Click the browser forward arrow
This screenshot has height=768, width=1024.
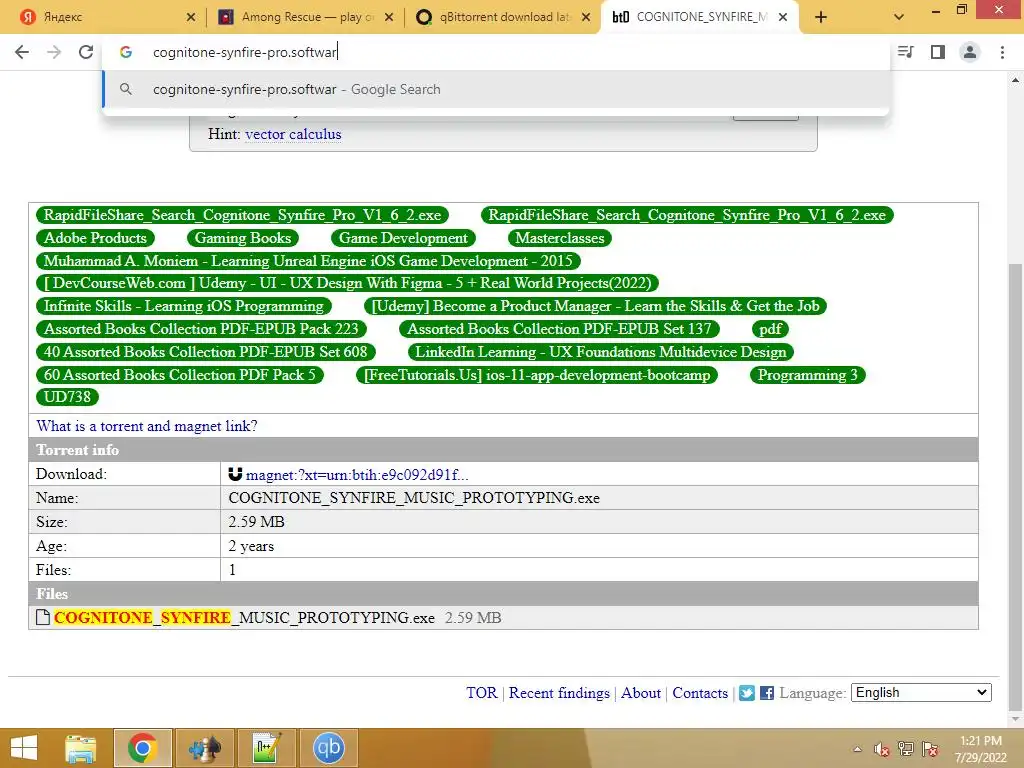point(54,52)
